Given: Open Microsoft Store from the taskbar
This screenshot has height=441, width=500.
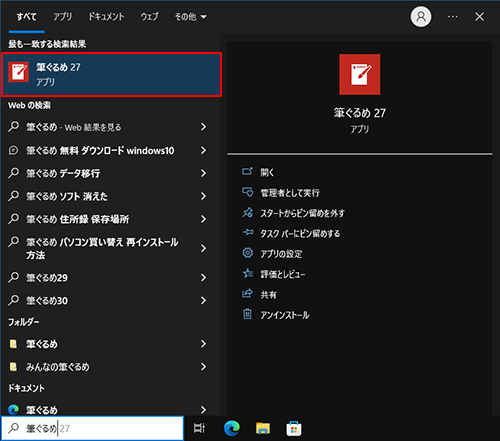Looking at the screenshot, I should click(x=294, y=428).
